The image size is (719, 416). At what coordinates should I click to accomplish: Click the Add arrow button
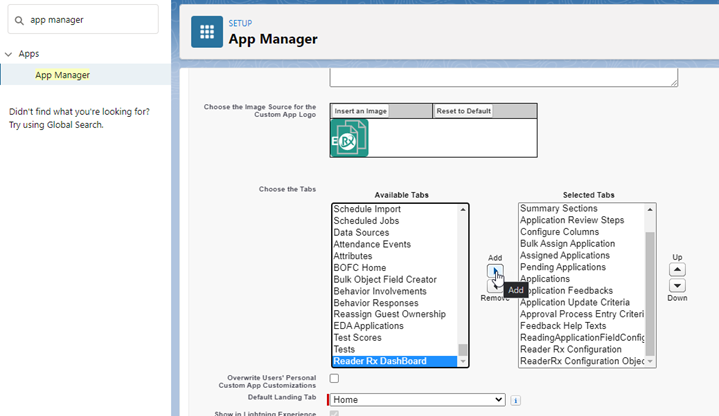[x=495, y=271]
